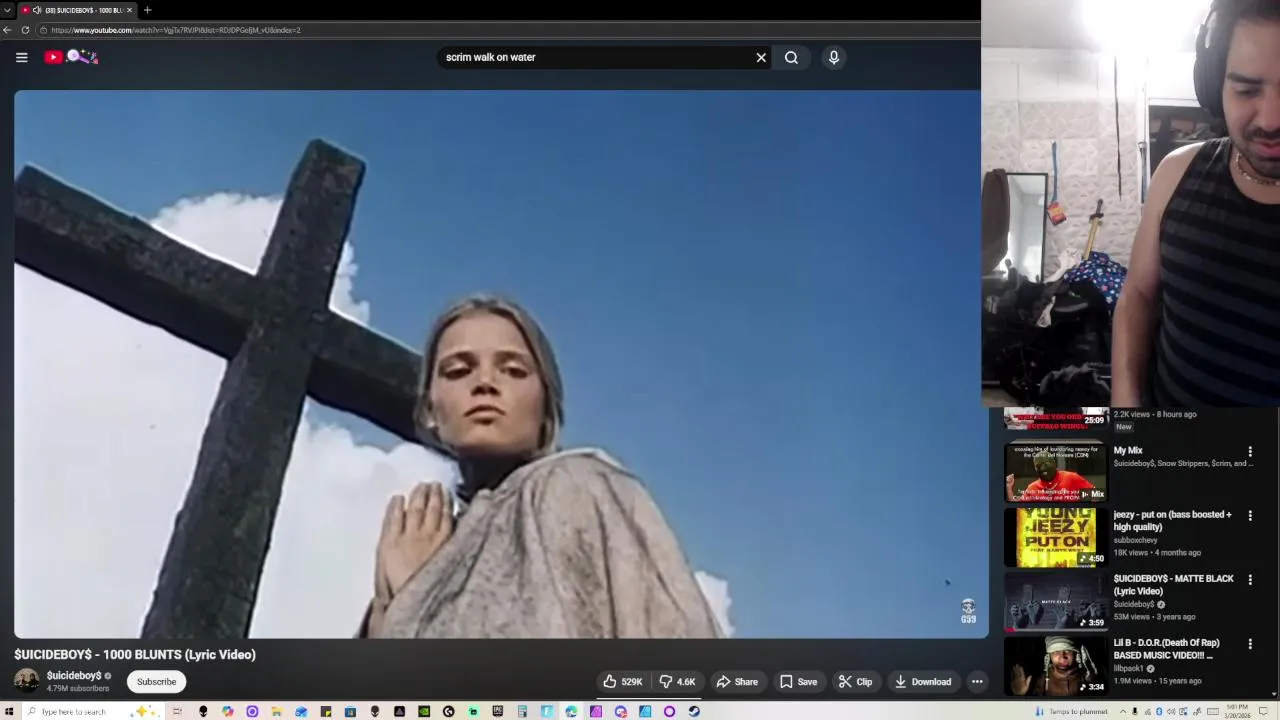
Task: Open options menu for My Mix
Action: [1250, 452]
